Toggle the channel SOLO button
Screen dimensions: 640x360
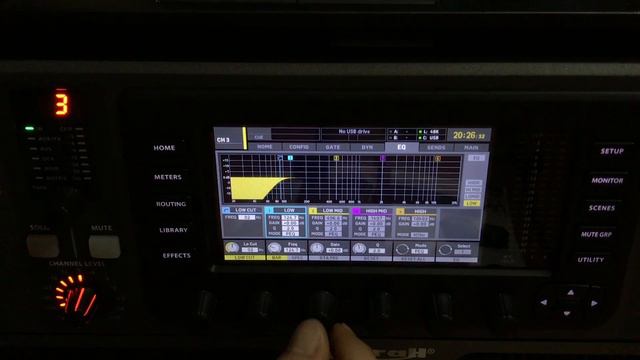point(42,246)
